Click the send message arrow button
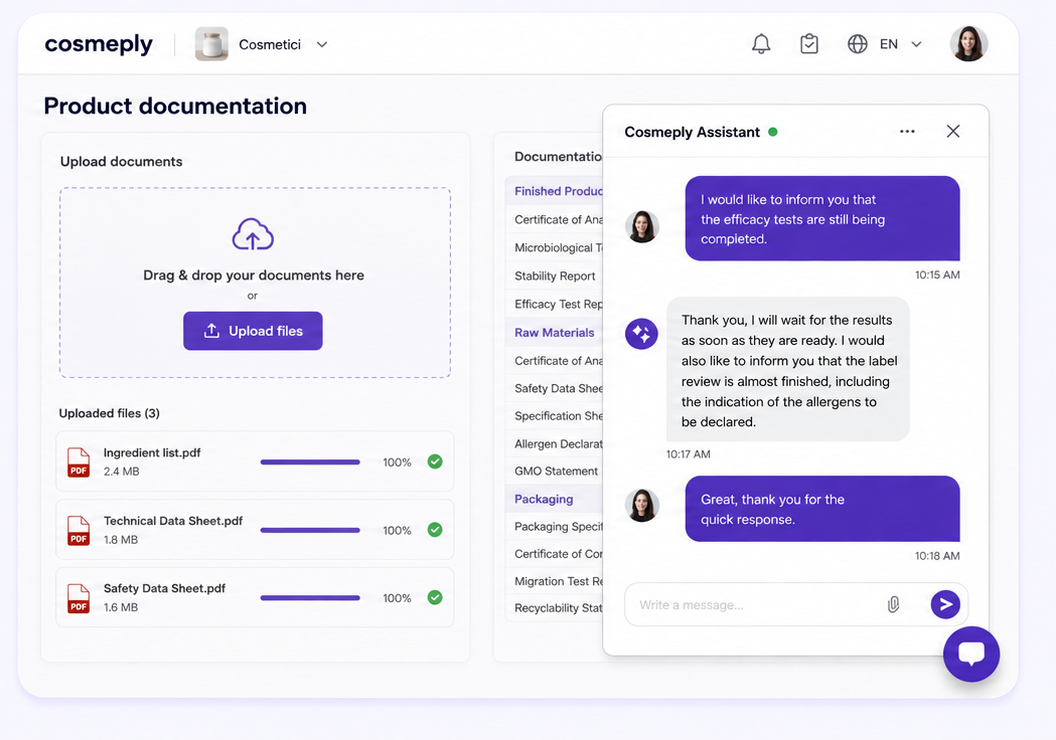 point(946,605)
